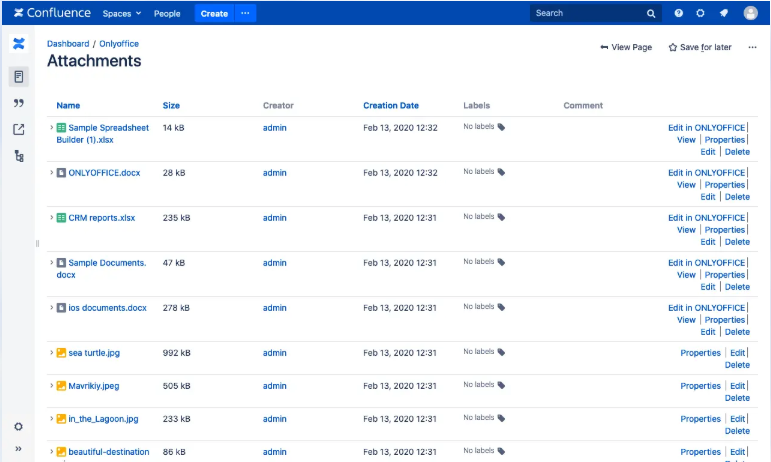Expand the beautiful-destination row
Viewport: 771px width, 462px height.
pos(51,451)
